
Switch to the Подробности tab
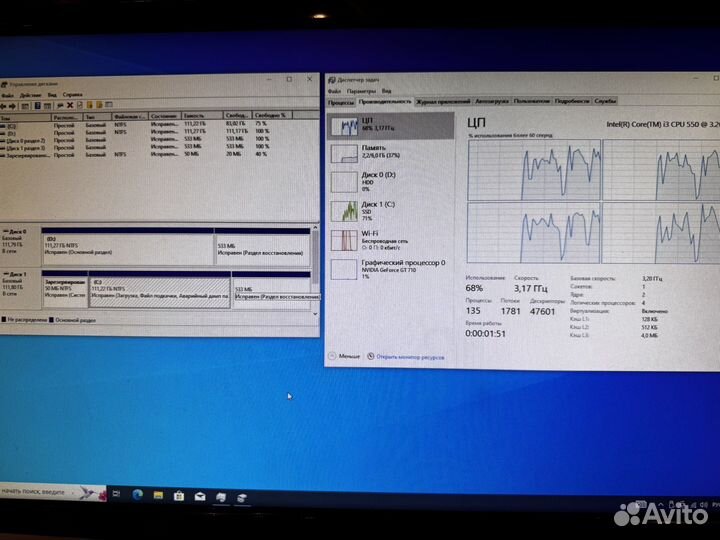[x=572, y=101]
